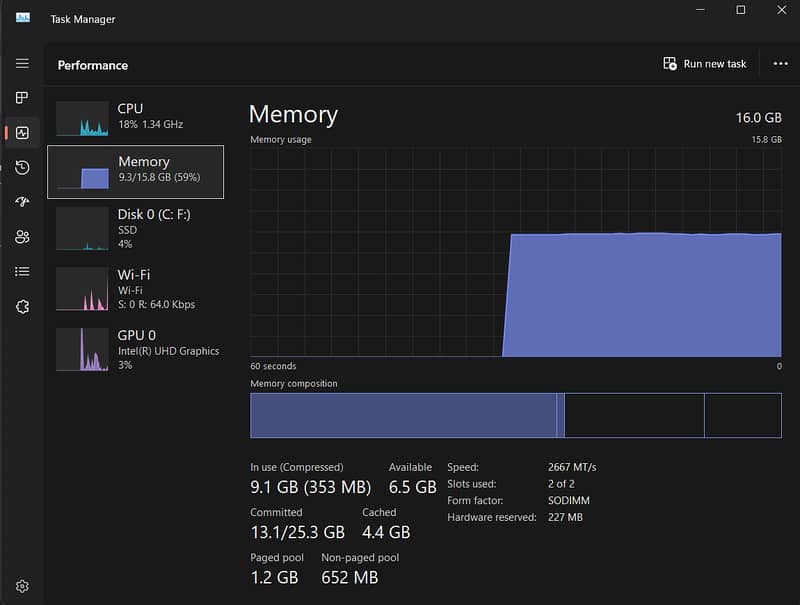Open the Details list icon
This screenshot has width=800, height=605.
(x=22, y=271)
